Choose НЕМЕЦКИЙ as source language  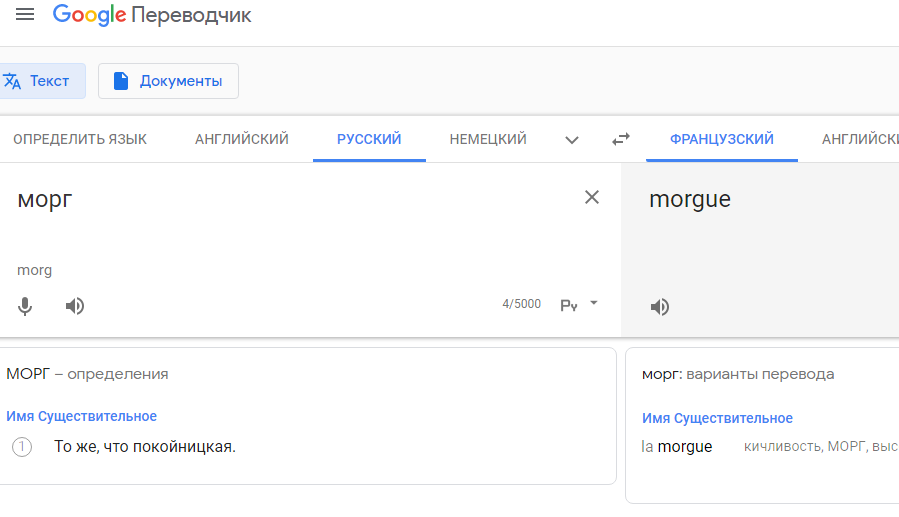pyautogui.click(x=488, y=139)
